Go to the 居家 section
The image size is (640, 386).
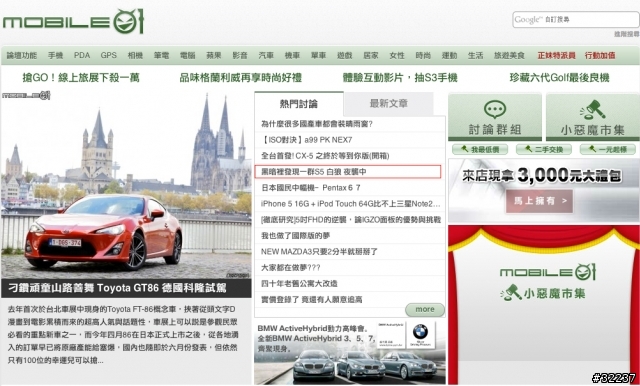pyautogui.click(x=371, y=55)
